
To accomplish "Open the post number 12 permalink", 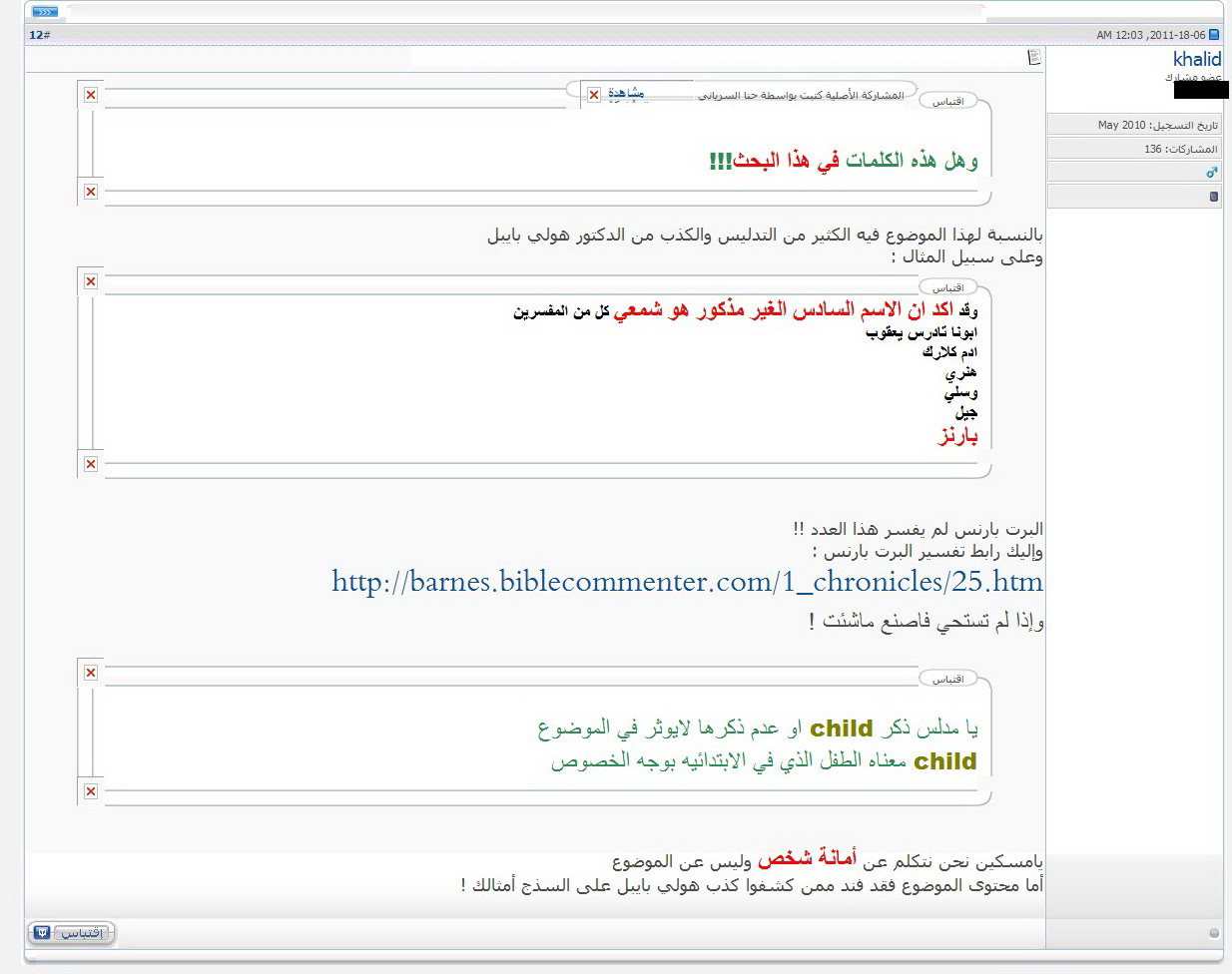I will (40, 35).
